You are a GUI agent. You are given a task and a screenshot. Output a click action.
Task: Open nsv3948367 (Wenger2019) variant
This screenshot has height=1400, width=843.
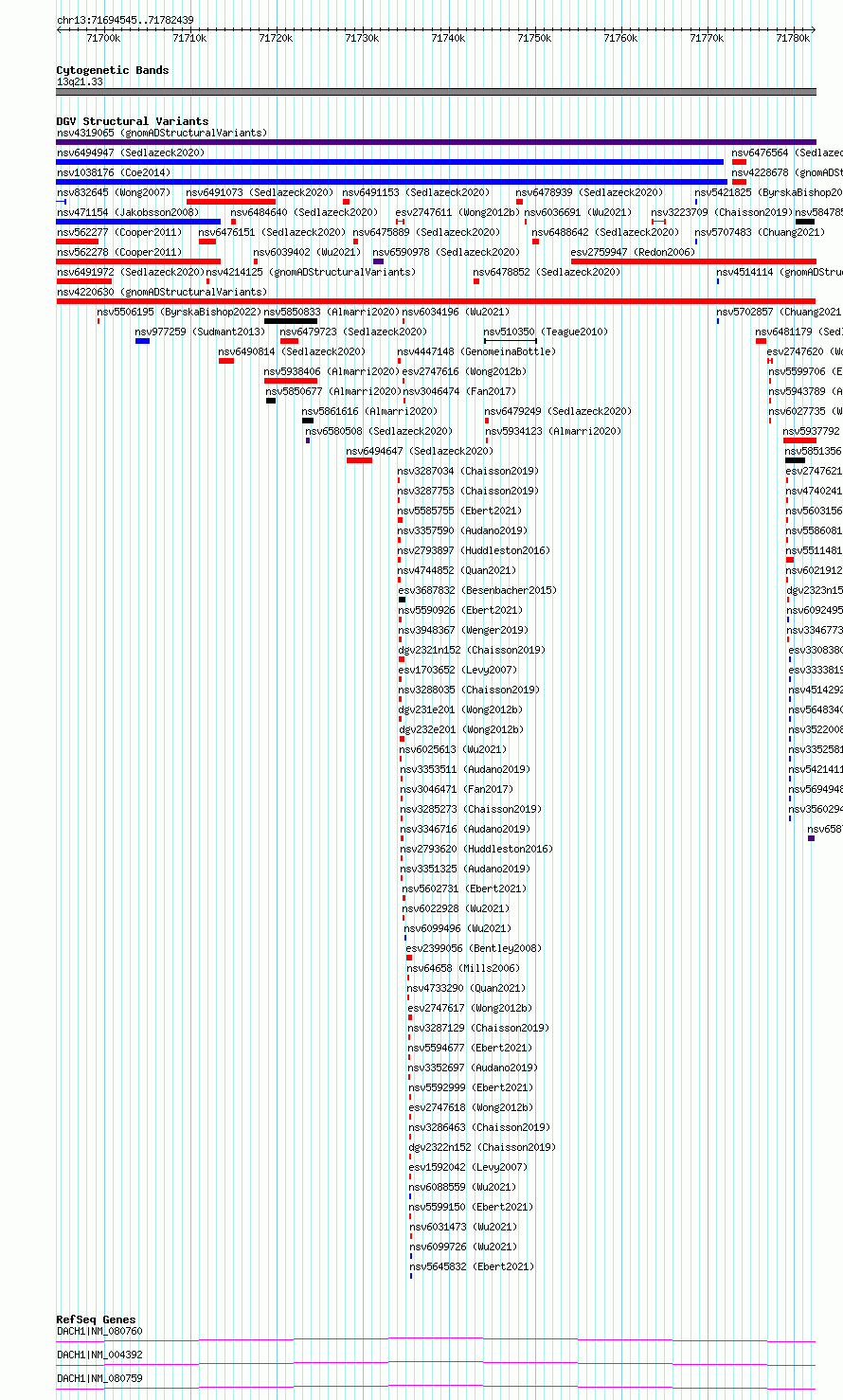pos(463,630)
